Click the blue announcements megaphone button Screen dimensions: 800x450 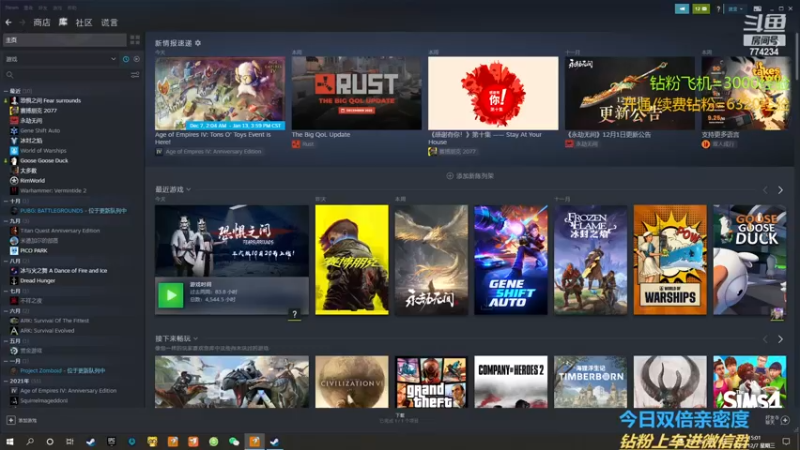pyautogui.click(x=682, y=9)
